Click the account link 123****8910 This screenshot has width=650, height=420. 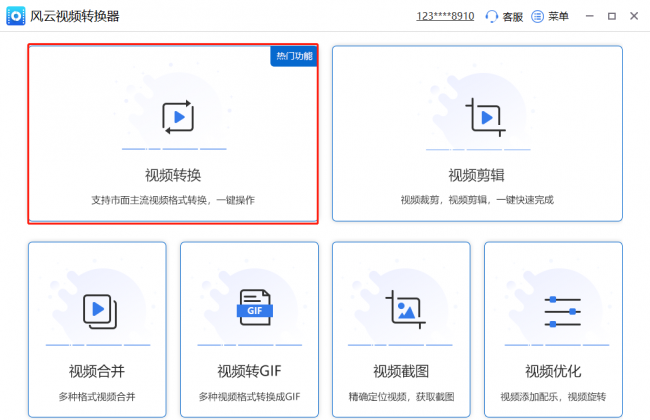point(445,16)
